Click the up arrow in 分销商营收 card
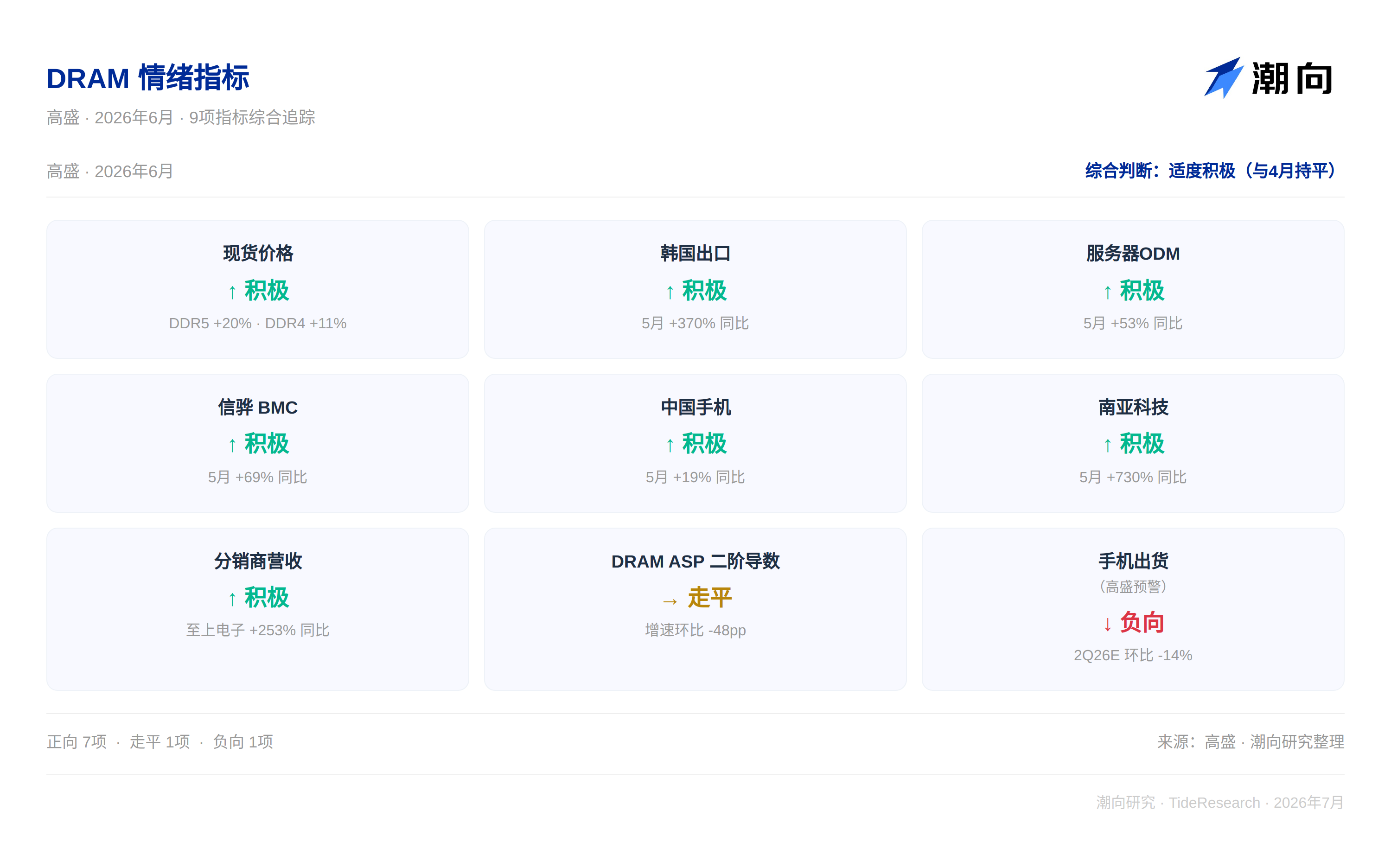 point(232,599)
